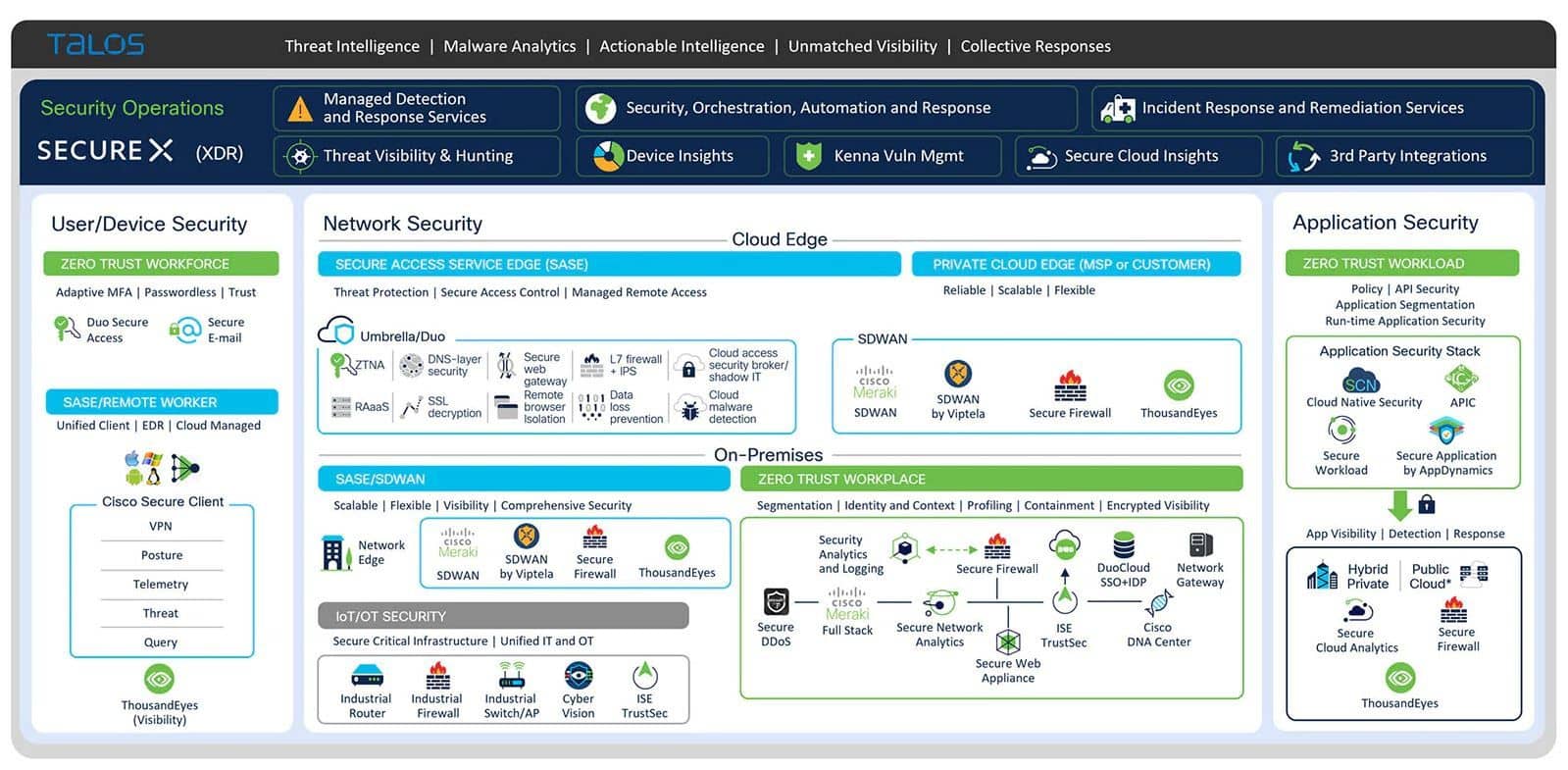
Task: Click the globe icon for Security Orchestration
Action: click(x=600, y=109)
